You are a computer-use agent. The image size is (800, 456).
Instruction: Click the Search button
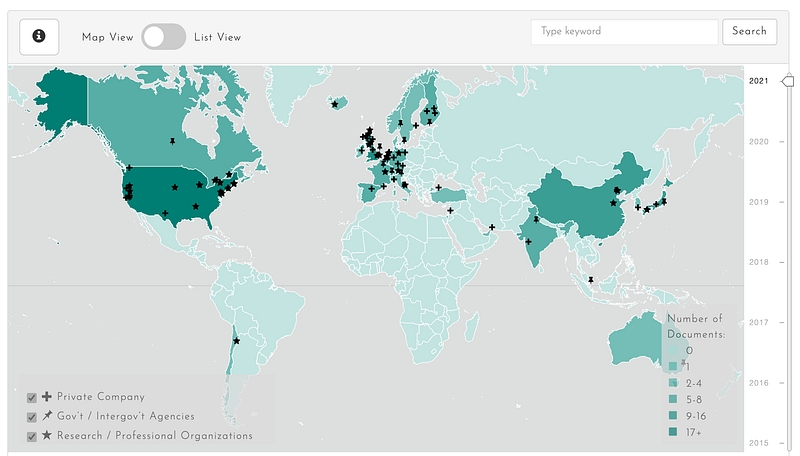pos(749,31)
